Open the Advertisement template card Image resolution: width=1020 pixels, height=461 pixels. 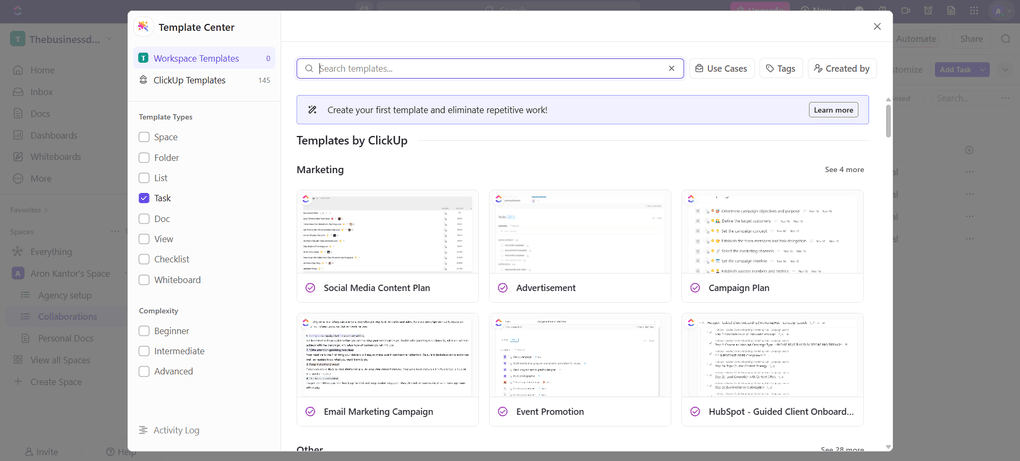(x=580, y=246)
